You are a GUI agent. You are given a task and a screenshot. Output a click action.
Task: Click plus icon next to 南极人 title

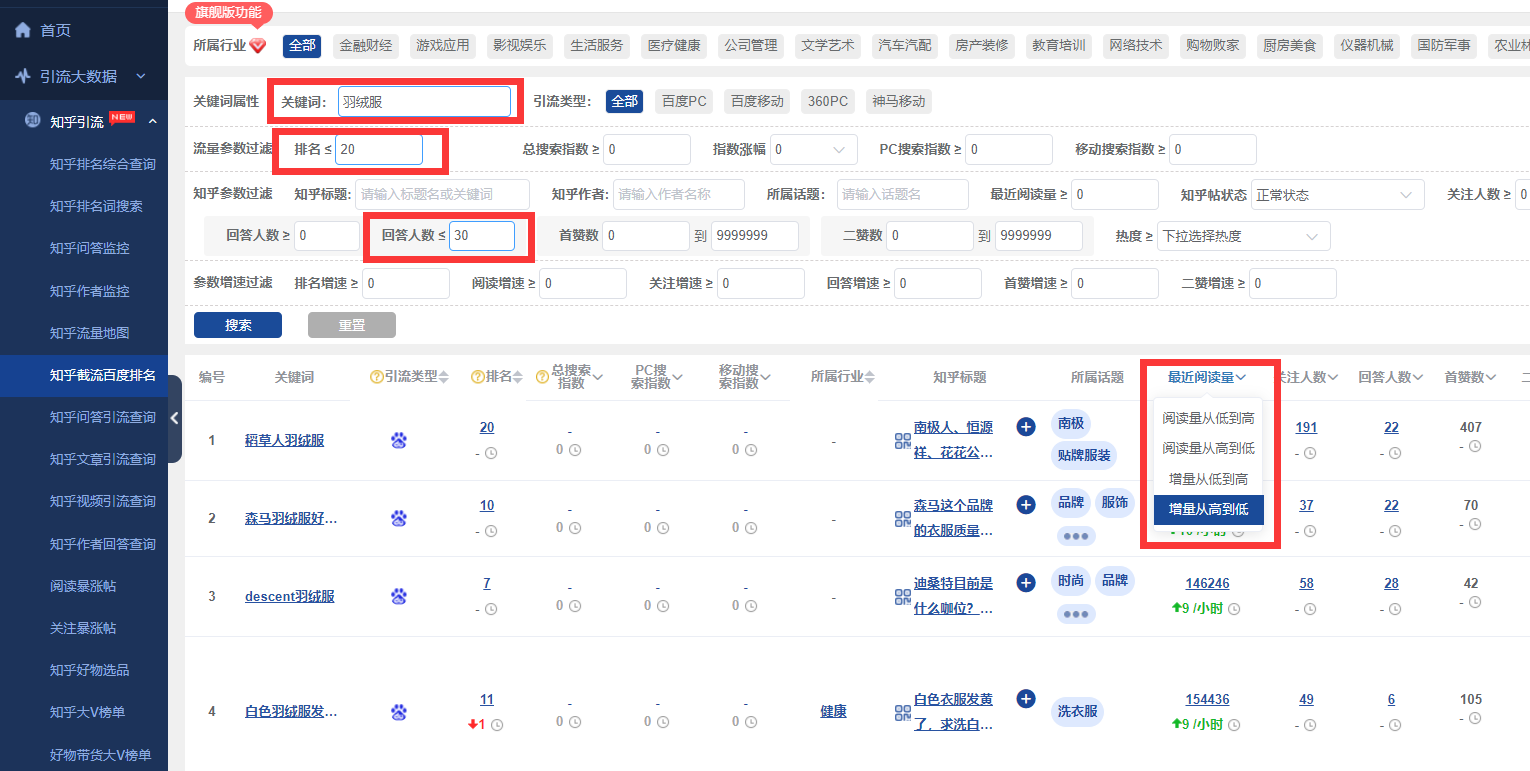click(1026, 427)
